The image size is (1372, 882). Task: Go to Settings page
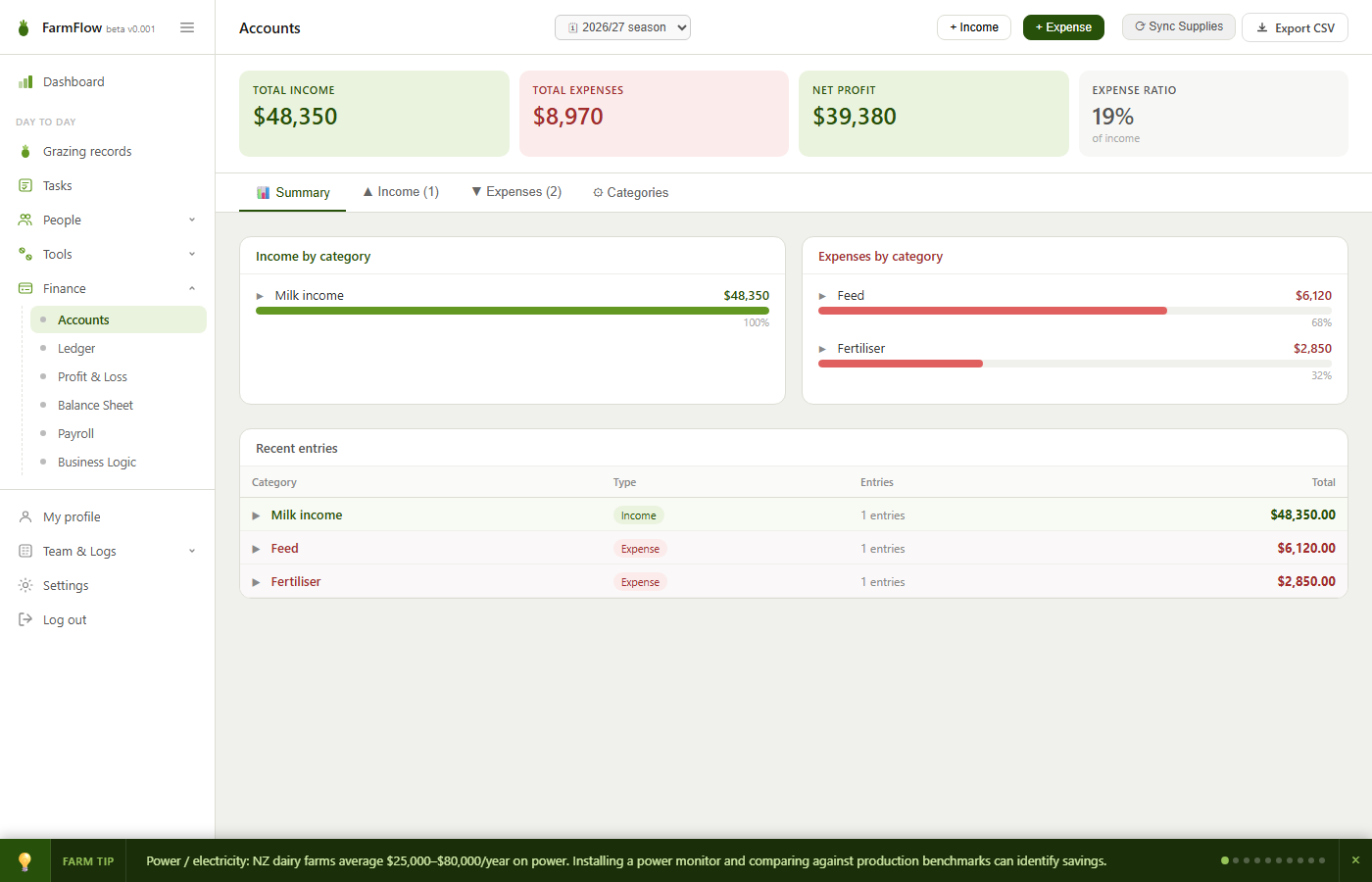[108, 585]
